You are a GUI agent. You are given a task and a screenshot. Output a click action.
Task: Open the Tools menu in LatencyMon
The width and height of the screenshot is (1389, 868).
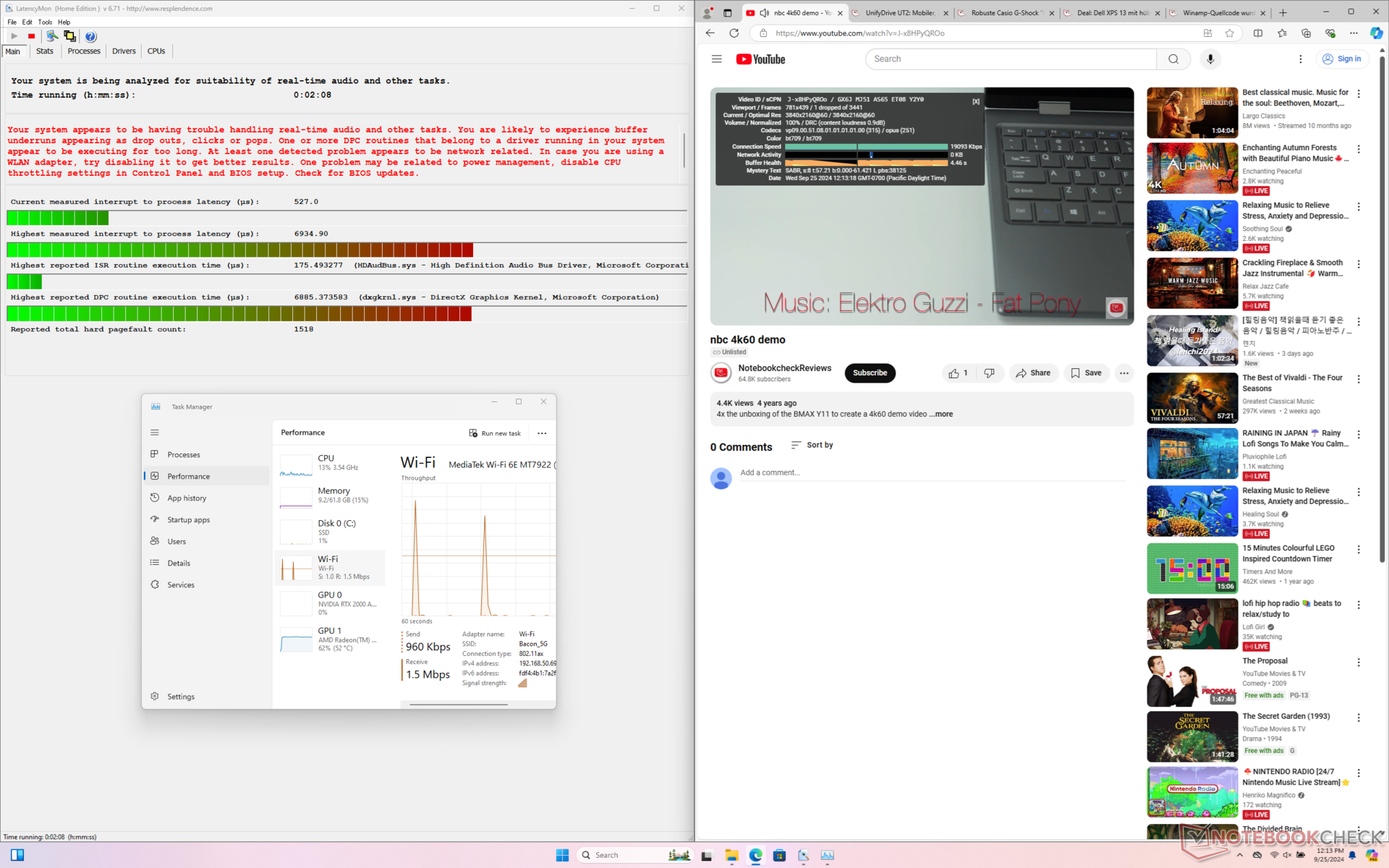point(45,22)
